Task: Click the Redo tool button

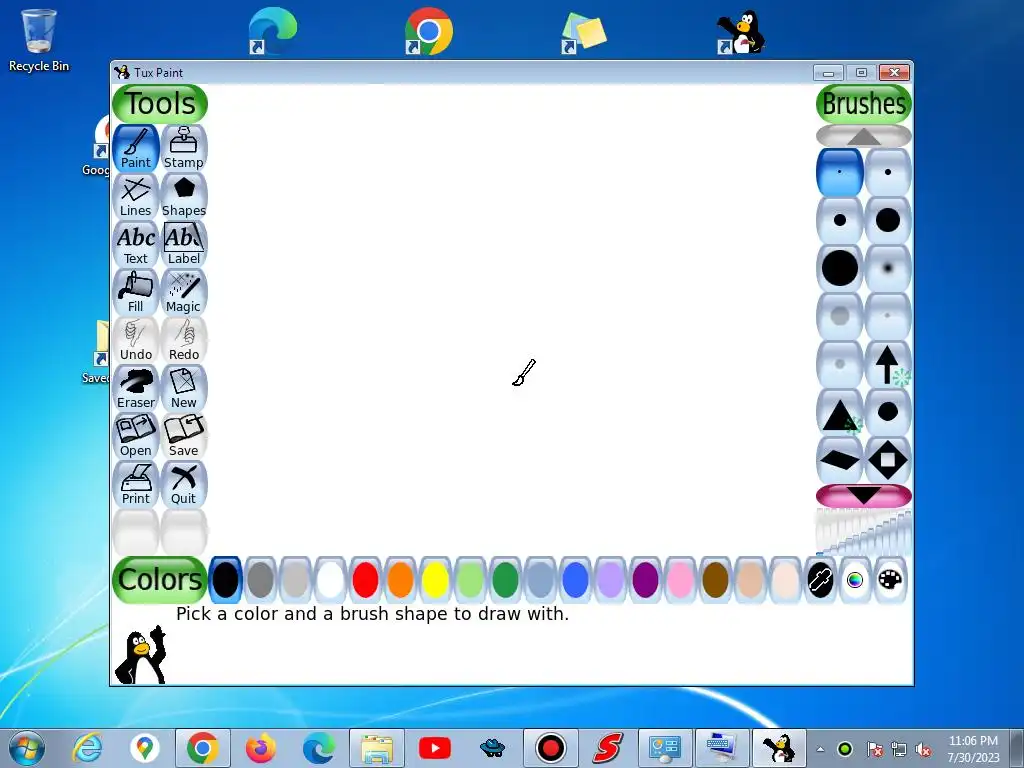Action: pyautogui.click(x=184, y=340)
